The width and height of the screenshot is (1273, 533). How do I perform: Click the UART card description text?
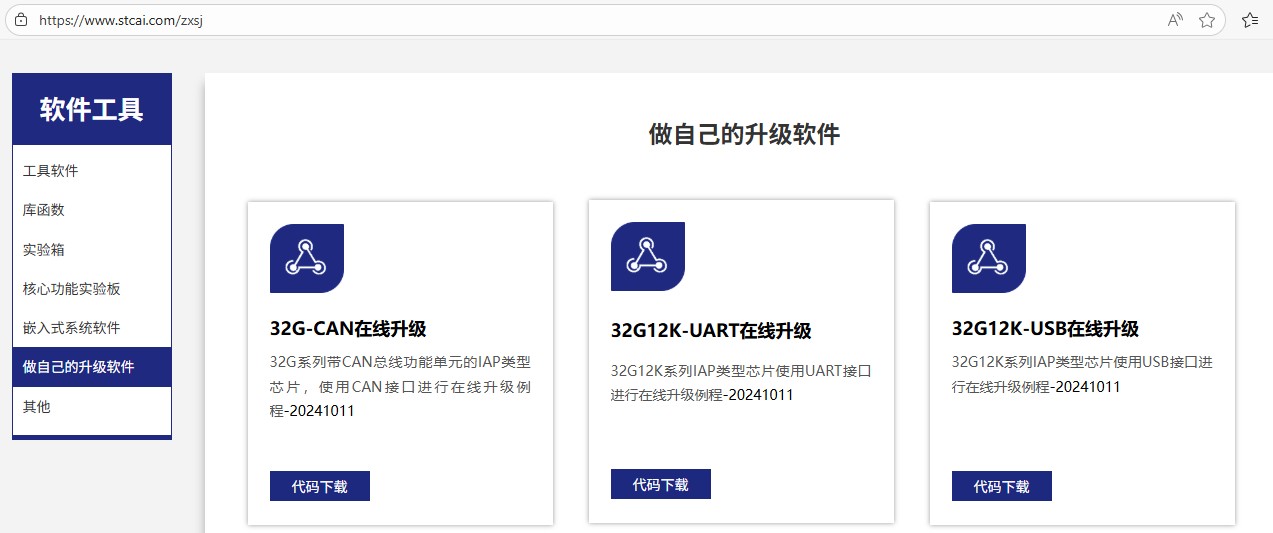[741, 383]
